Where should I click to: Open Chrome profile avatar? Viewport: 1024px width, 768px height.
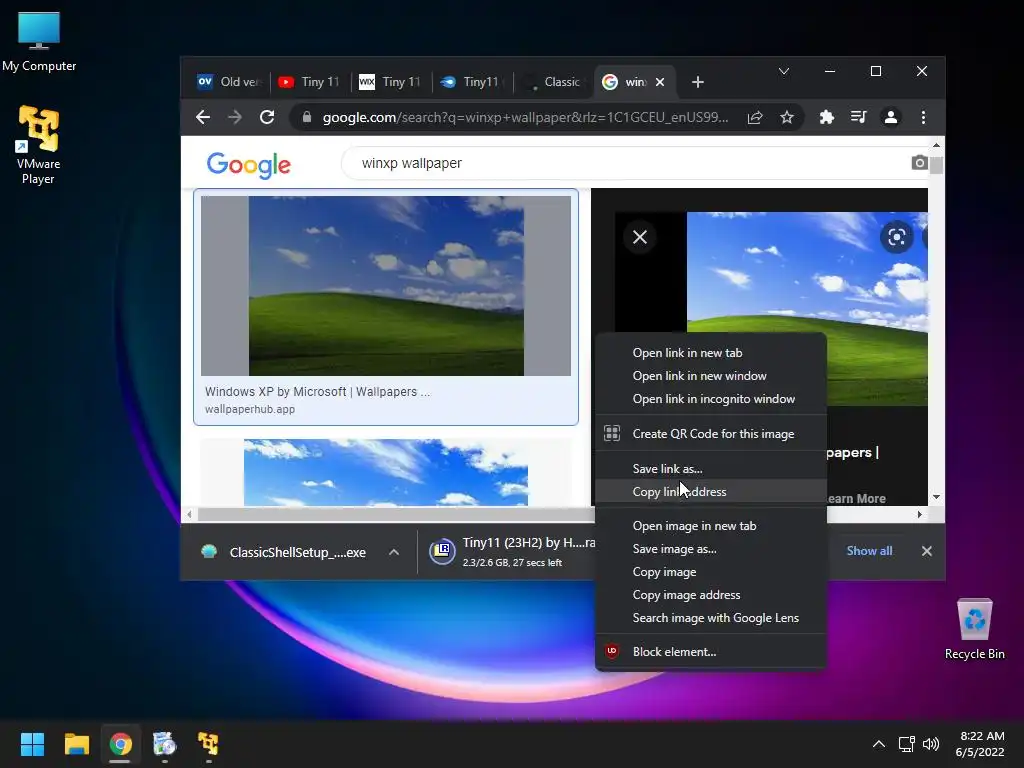click(x=890, y=118)
